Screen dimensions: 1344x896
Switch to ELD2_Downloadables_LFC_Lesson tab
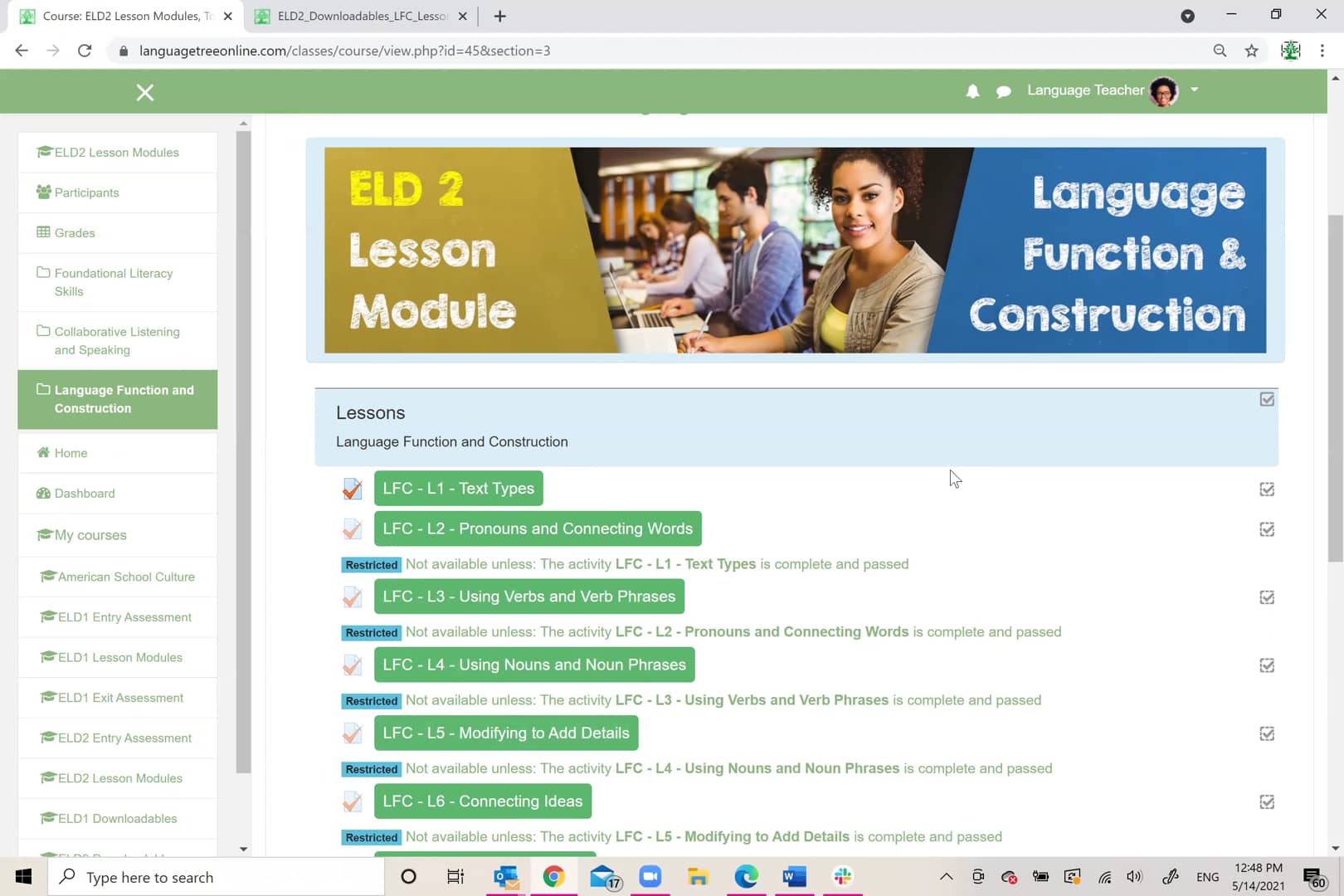tap(363, 16)
